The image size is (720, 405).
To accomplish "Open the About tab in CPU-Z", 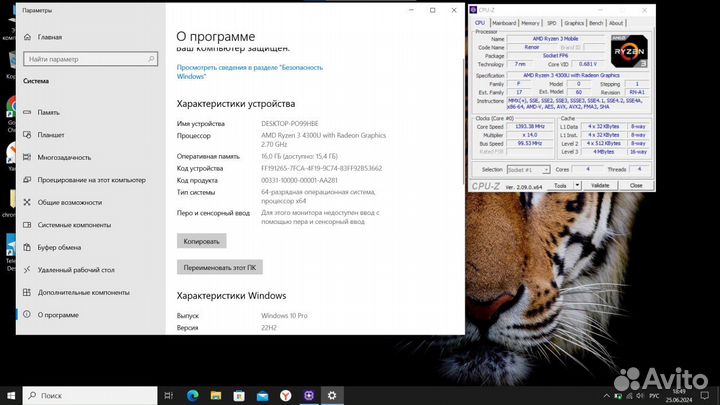I will [616, 23].
